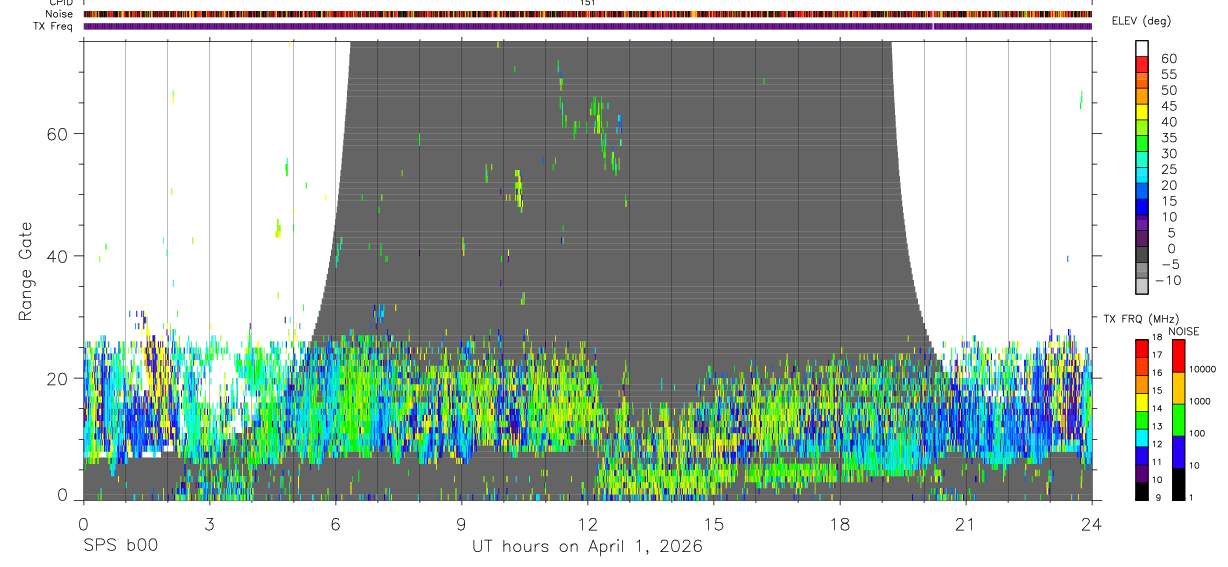
Task: Click the '100' value on the NOISE legend
Action: (x=1196, y=433)
